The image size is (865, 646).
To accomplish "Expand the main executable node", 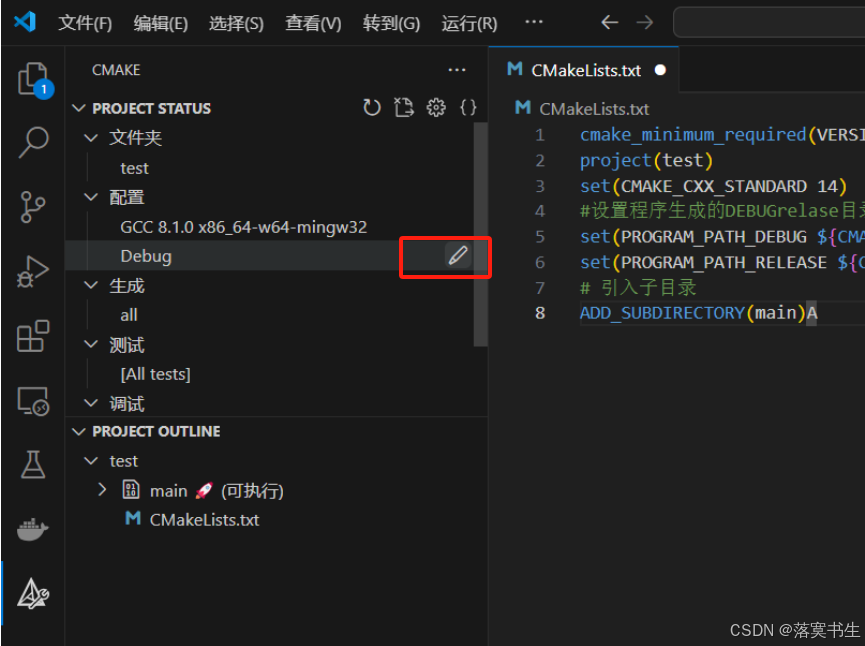I will pyautogui.click(x=102, y=489).
